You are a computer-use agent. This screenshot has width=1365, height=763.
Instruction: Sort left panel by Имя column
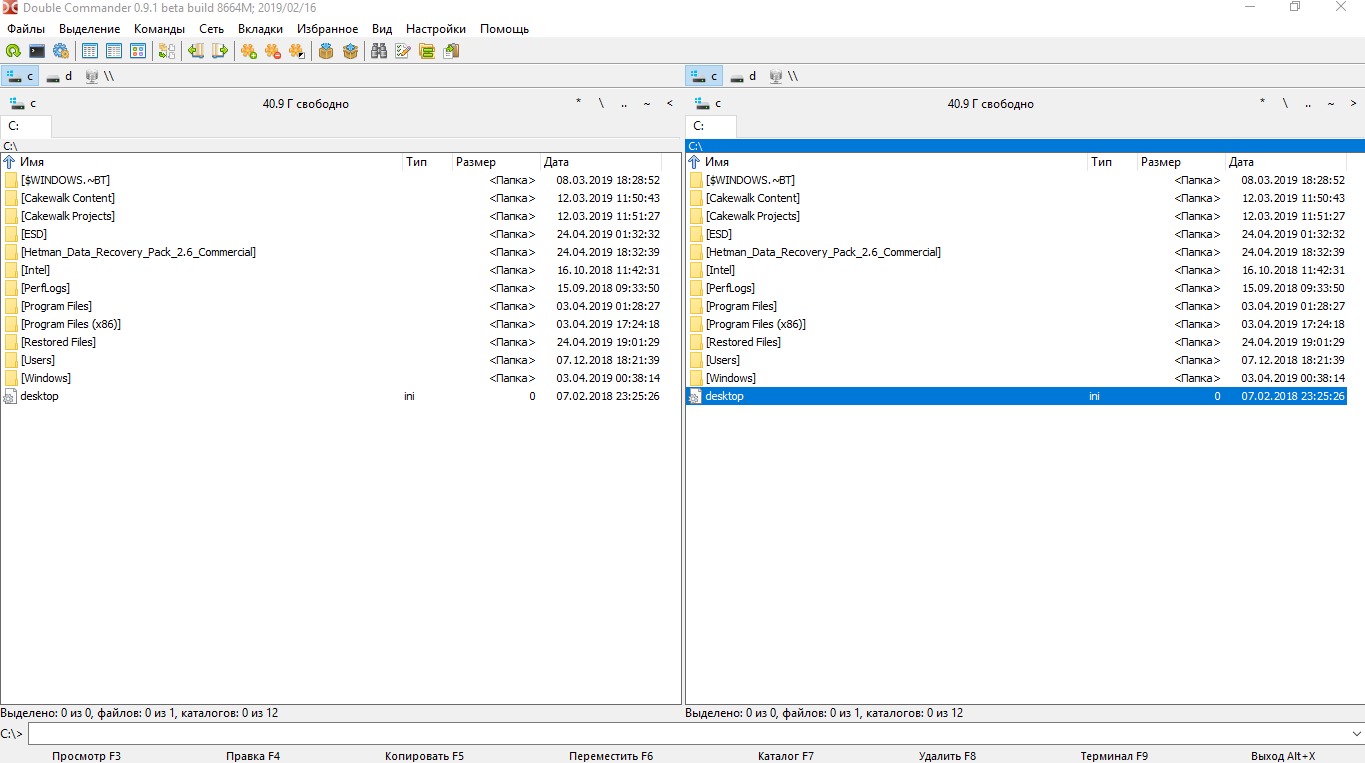202,162
